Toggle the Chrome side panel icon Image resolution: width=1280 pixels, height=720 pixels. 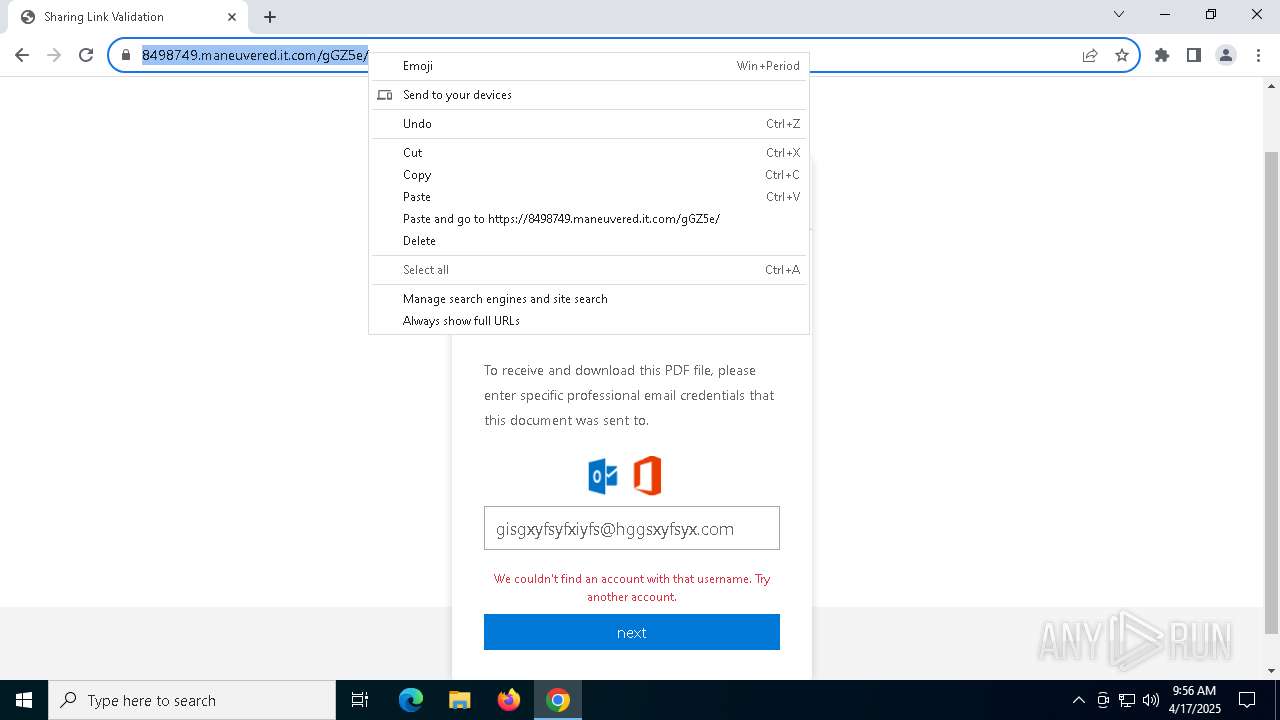pyautogui.click(x=1194, y=55)
